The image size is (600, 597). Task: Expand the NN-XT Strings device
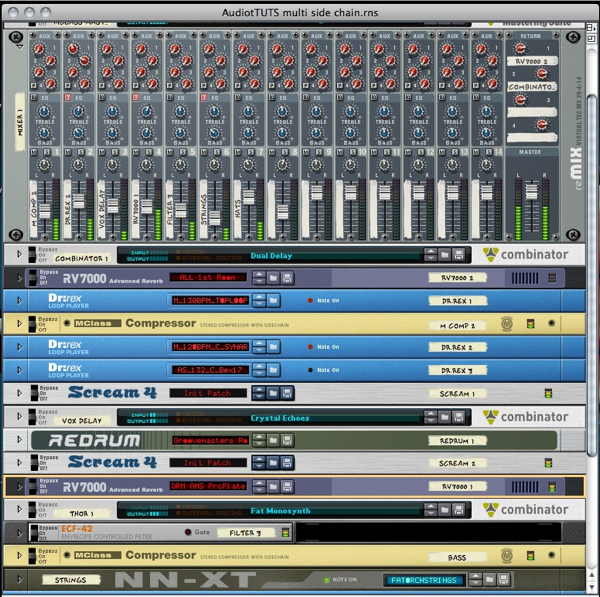pyautogui.click(x=18, y=579)
